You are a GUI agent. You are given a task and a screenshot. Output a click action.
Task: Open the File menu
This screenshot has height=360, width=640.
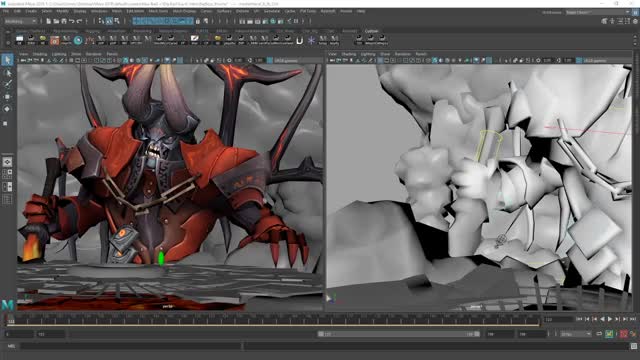[x=6, y=11]
